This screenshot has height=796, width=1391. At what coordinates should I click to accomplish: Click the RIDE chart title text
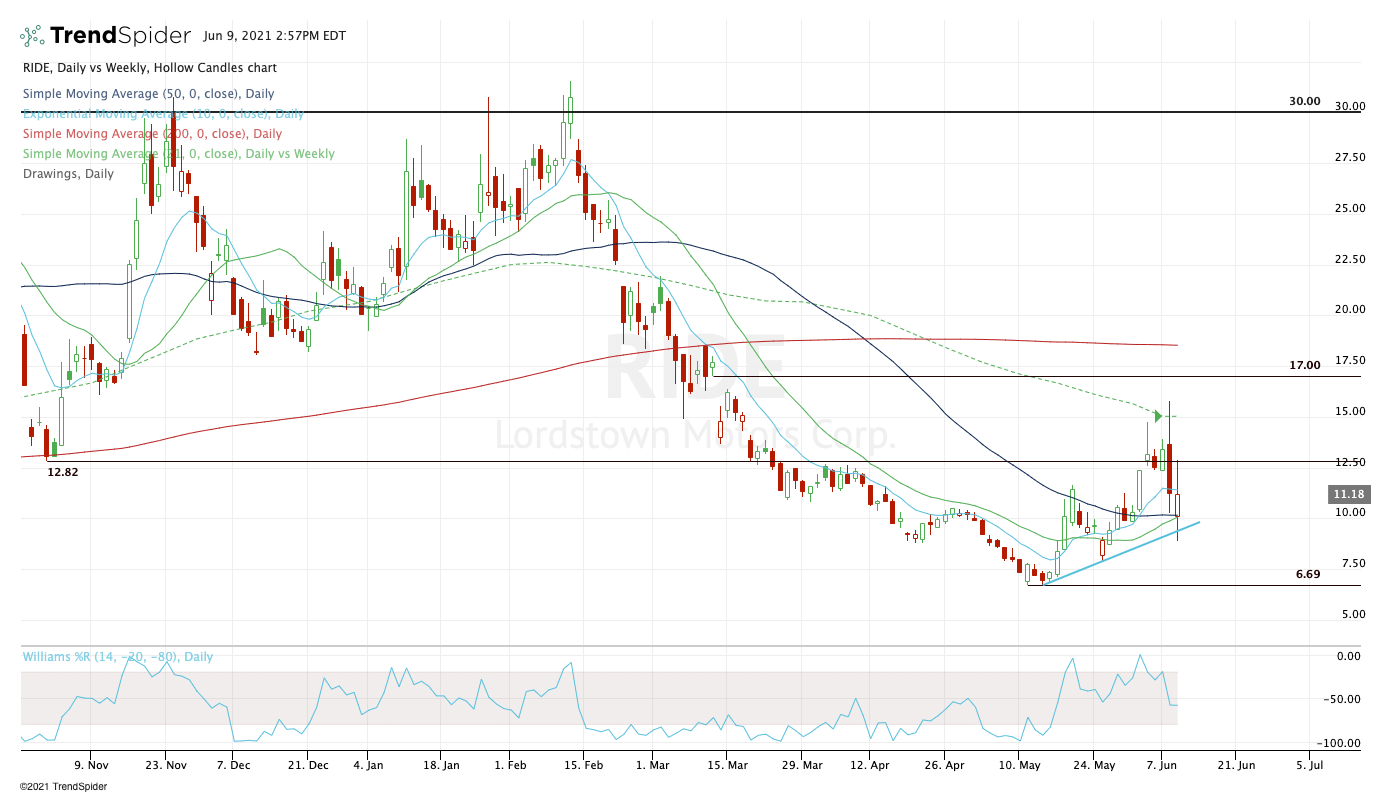[x=149, y=68]
